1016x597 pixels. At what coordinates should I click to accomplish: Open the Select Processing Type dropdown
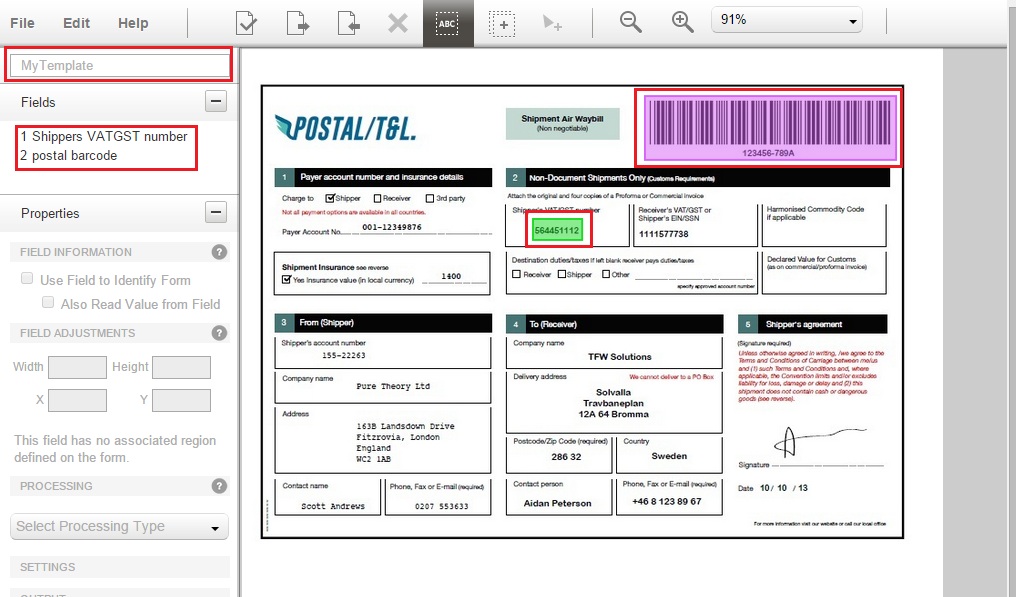(120, 527)
